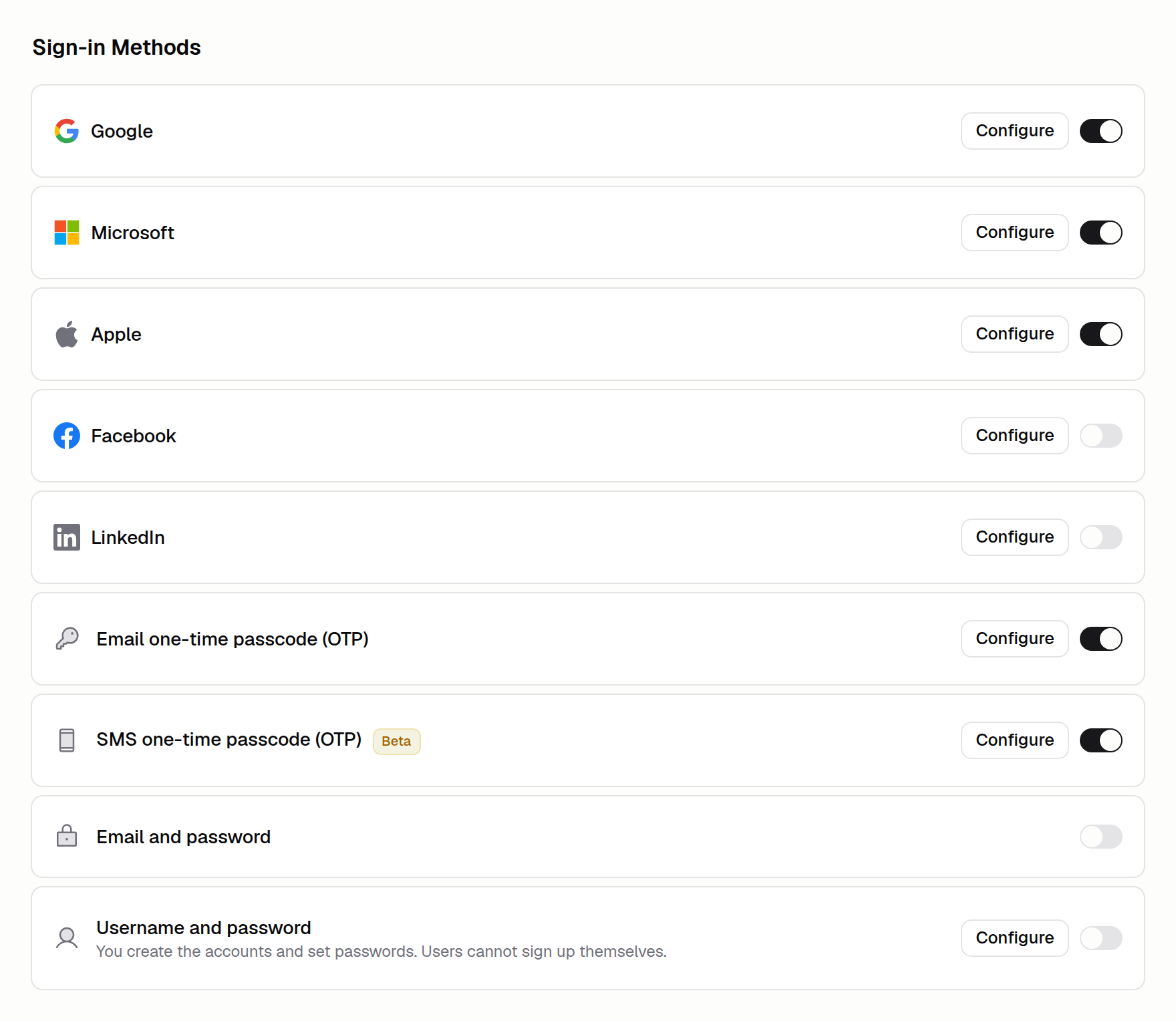
Task: Turn off SMS one-time passcode toggle
Action: tap(1101, 740)
